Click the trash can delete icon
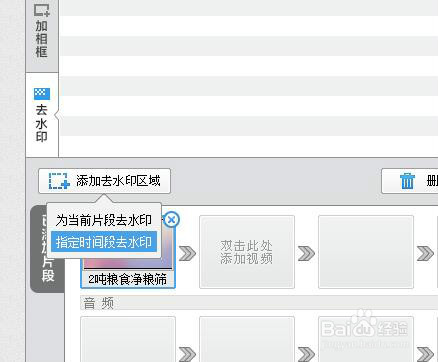 [407, 181]
